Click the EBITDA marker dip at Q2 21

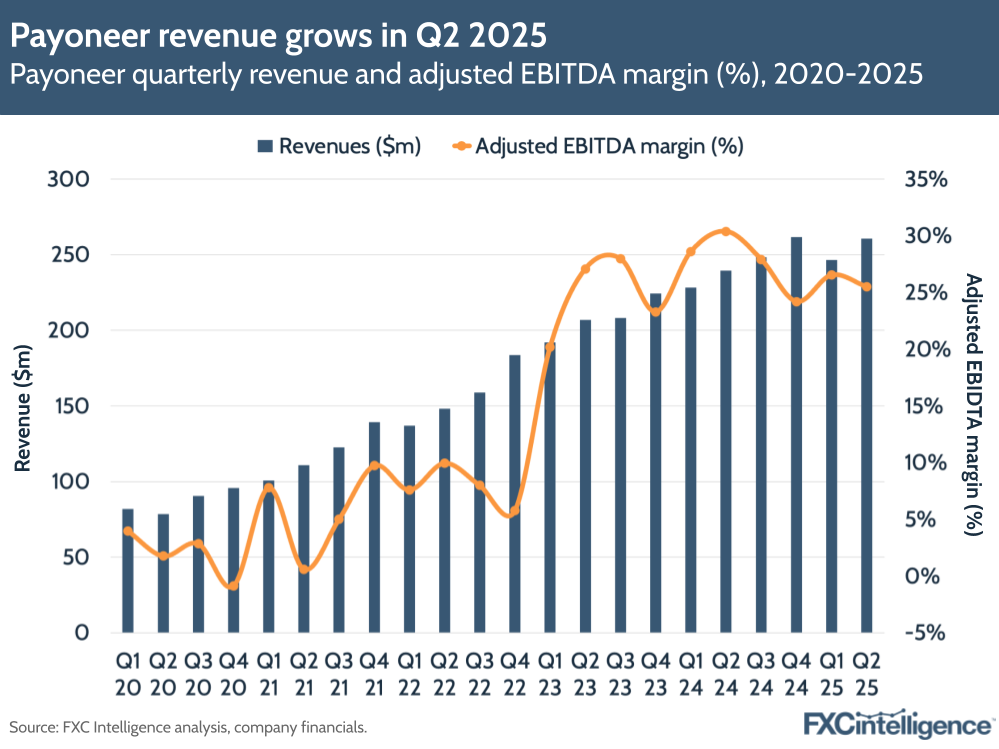304,570
